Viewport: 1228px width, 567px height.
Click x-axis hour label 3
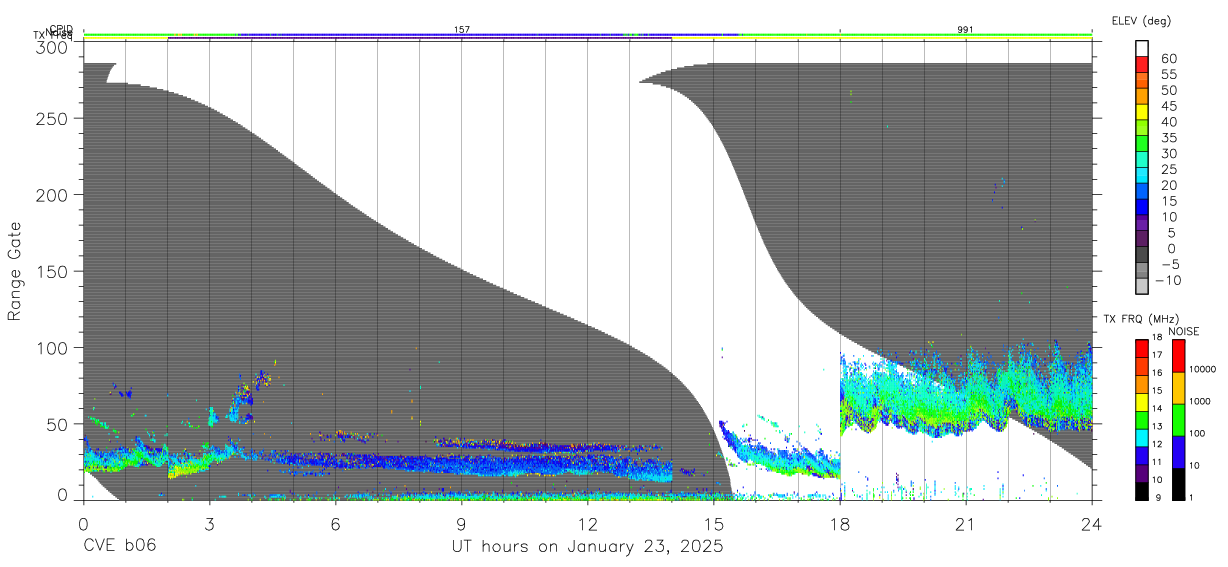(209, 523)
